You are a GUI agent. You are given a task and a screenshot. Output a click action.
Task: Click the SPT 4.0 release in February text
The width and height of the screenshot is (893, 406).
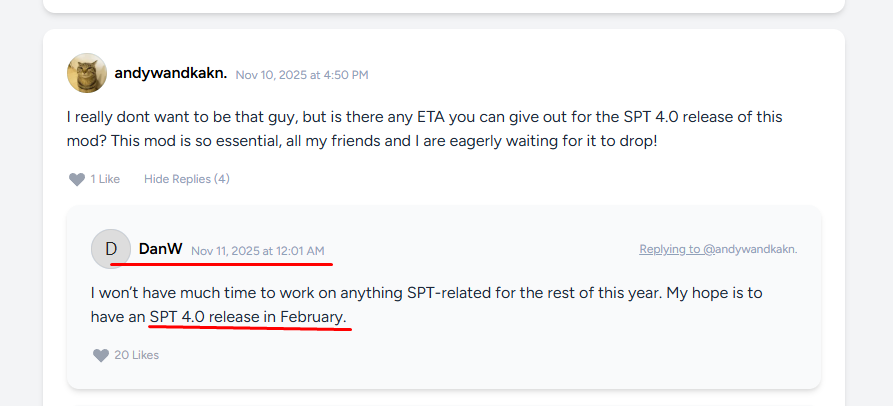[x=249, y=317]
